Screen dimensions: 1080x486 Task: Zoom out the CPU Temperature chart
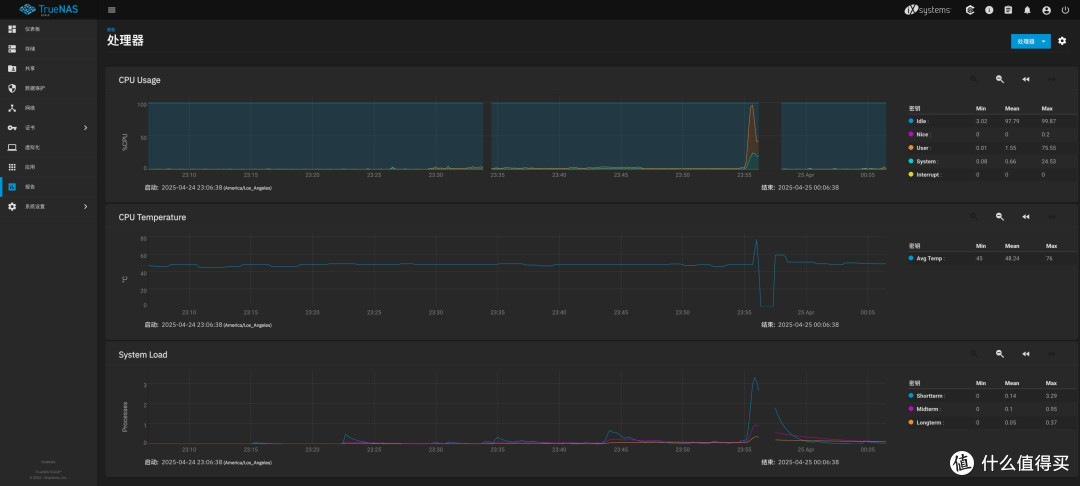coord(999,216)
